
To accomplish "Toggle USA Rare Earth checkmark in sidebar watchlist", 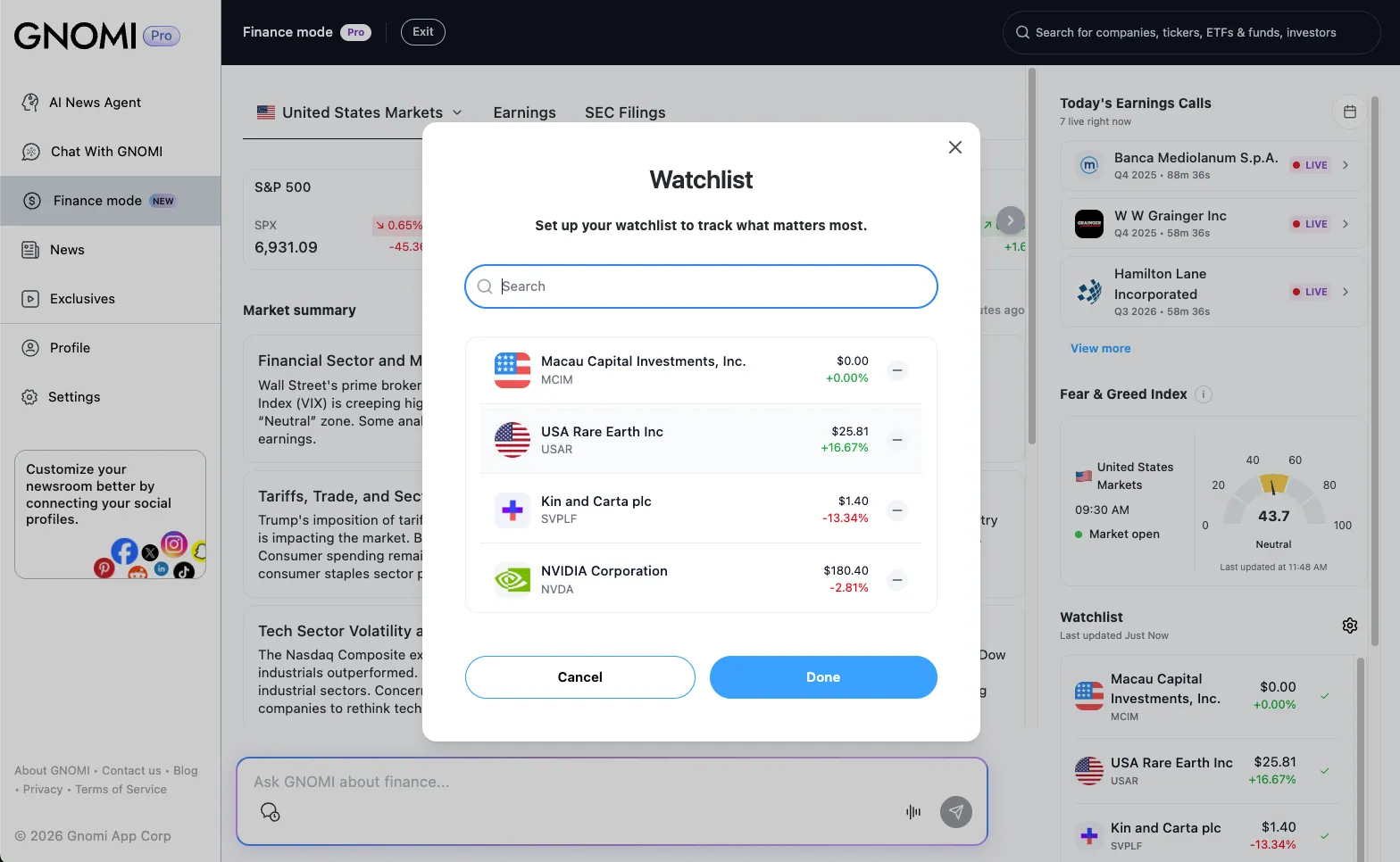I will pyautogui.click(x=1325, y=771).
